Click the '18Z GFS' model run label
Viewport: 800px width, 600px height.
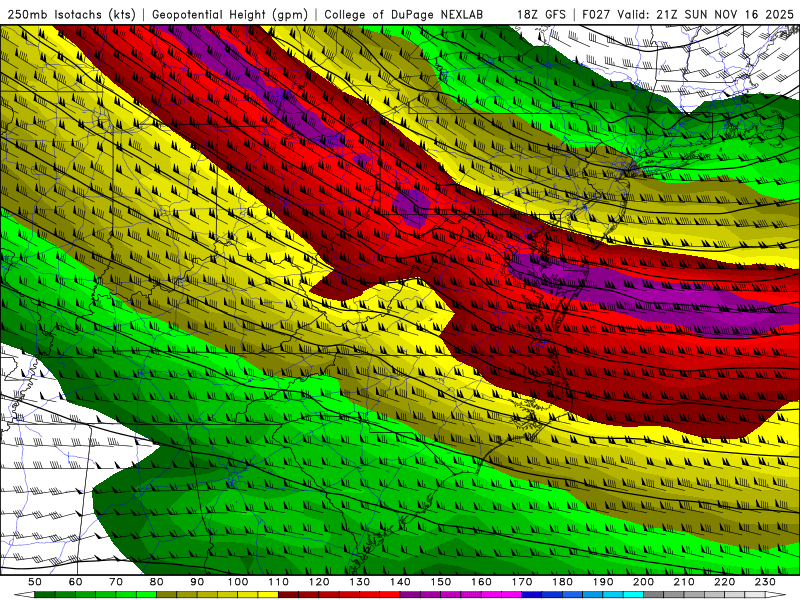tap(541, 15)
